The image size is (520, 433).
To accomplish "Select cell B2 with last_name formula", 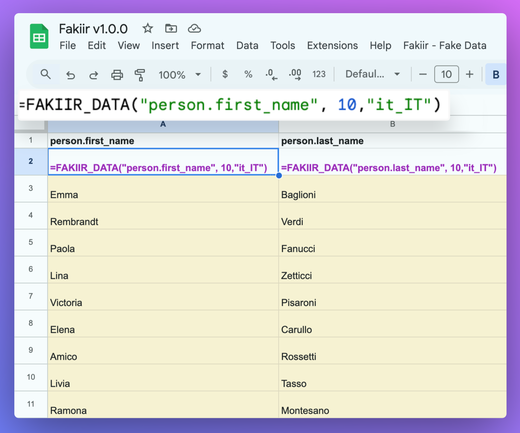I will tap(392, 162).
